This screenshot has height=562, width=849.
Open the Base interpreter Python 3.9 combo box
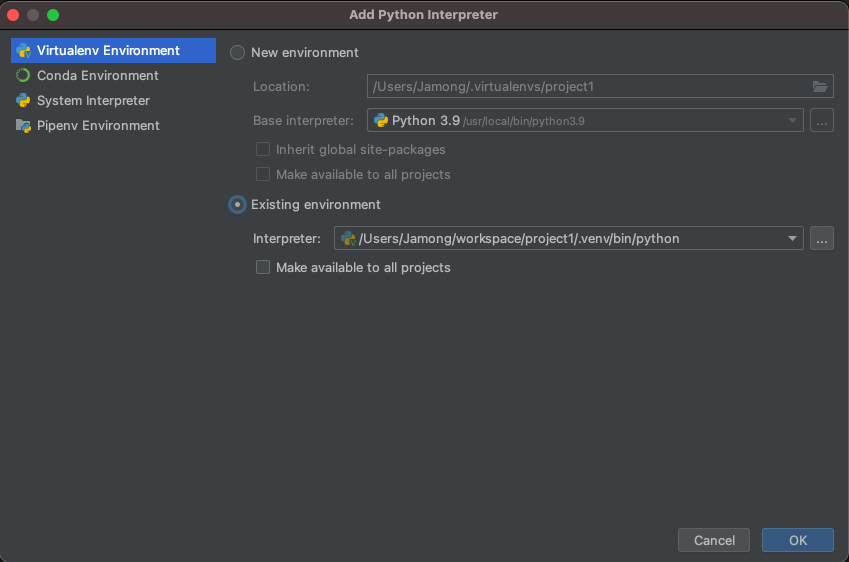point(585,120)
